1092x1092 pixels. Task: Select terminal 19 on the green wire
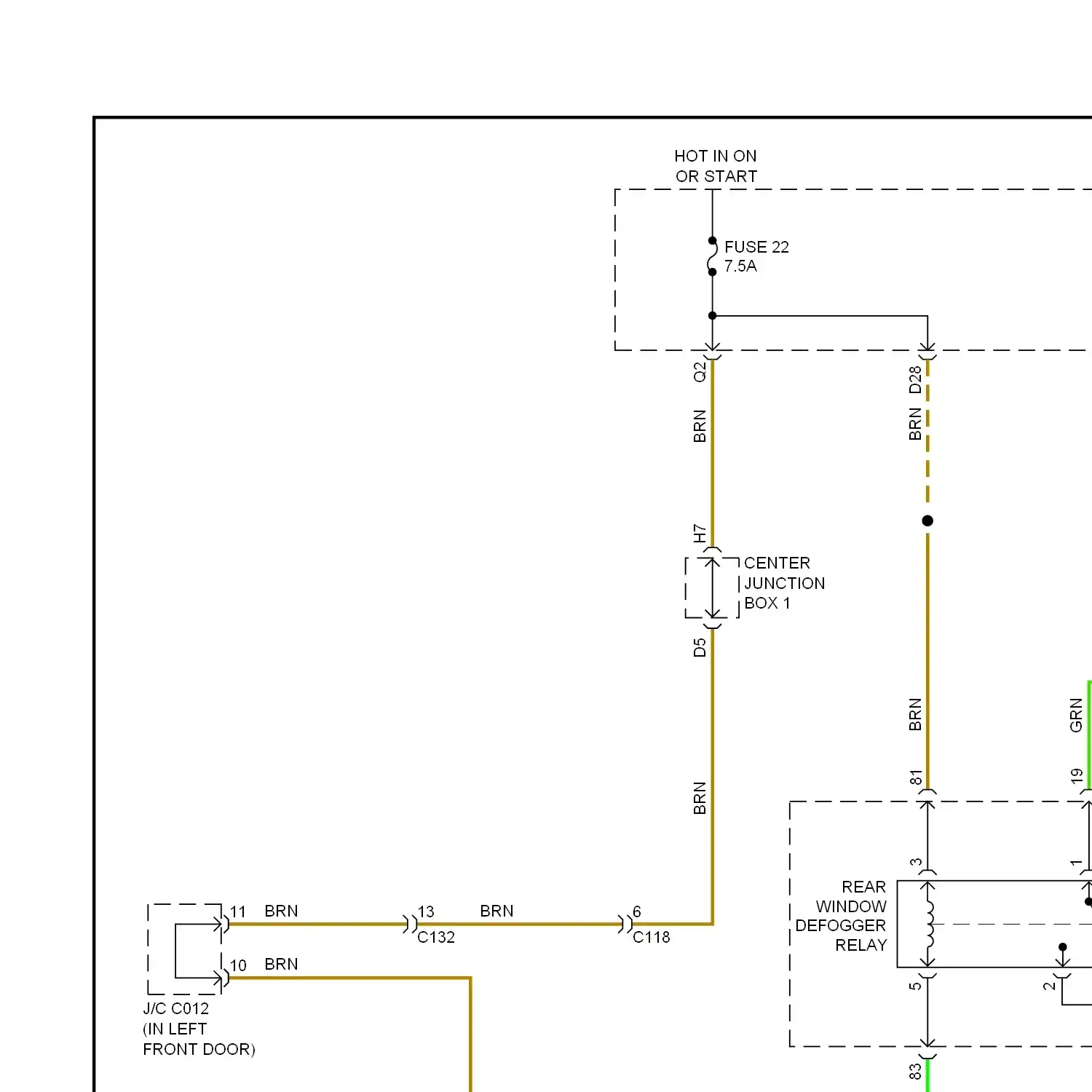tap(1077, 777)
